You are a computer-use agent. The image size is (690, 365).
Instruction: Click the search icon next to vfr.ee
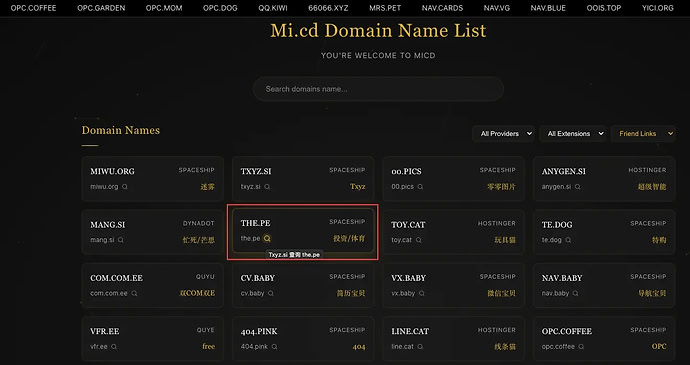point(114,346)
